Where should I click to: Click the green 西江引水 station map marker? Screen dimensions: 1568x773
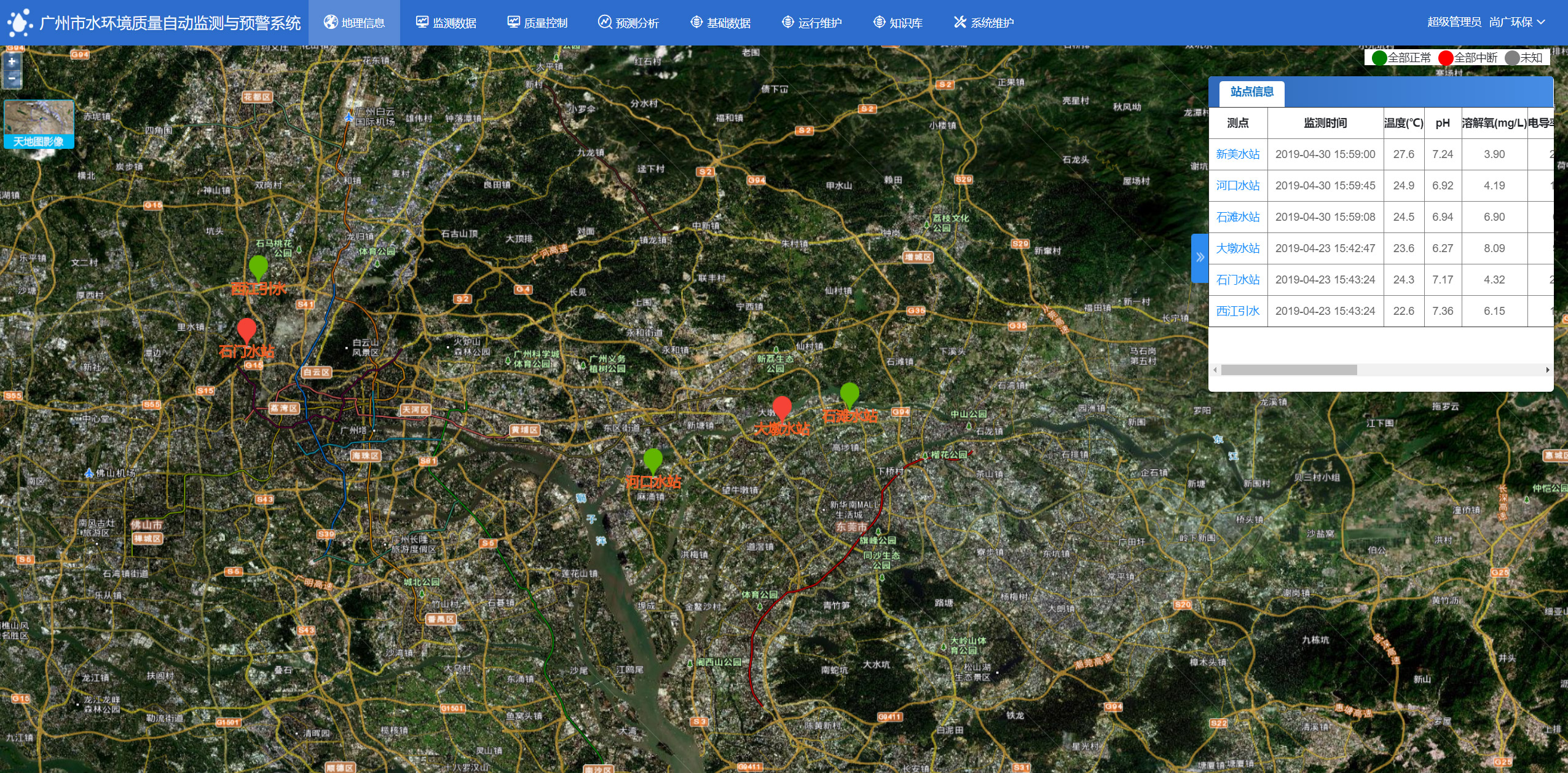(258, 267)
